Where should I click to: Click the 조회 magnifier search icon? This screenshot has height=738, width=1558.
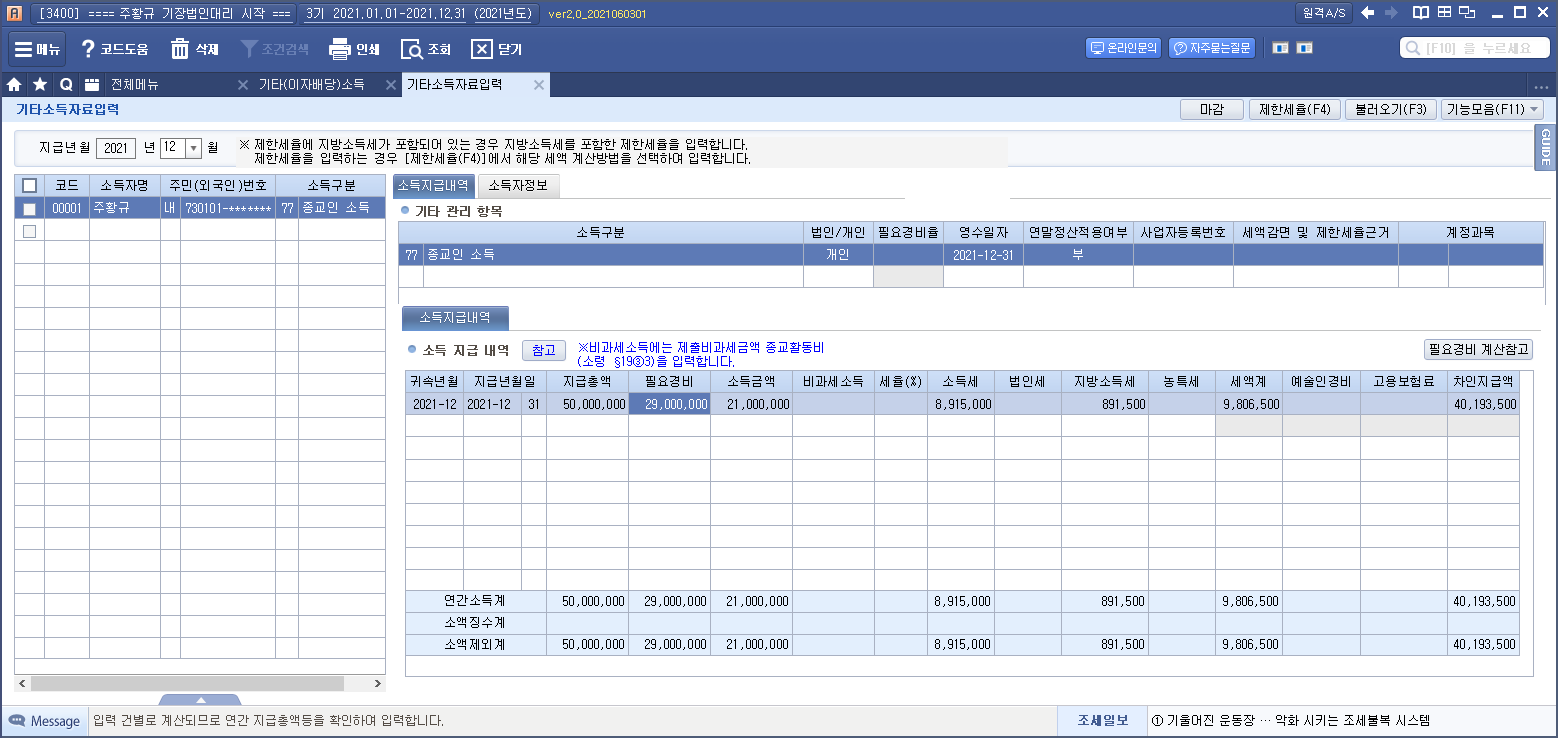pos(411,49)
